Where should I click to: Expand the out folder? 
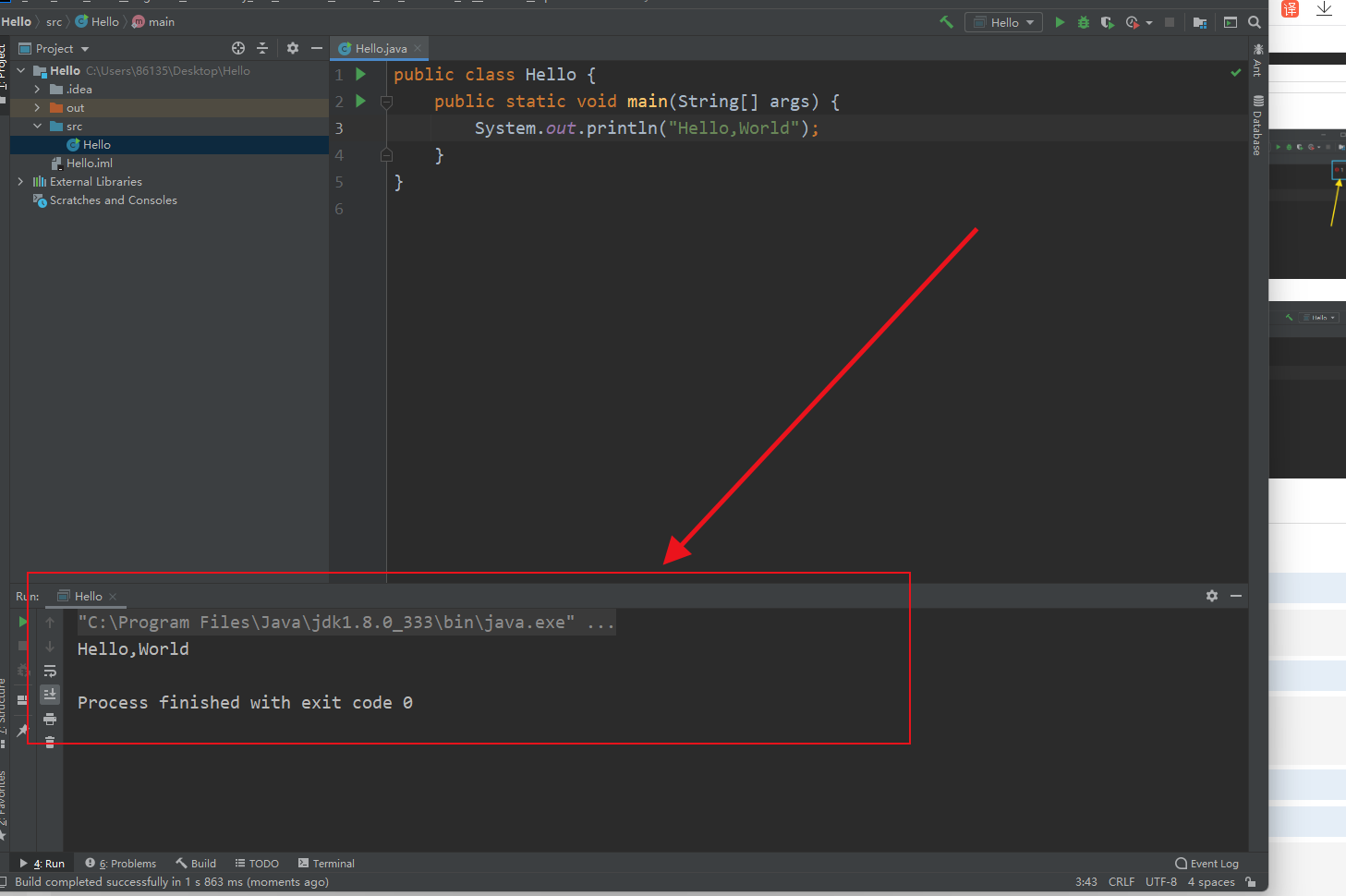(37, 108)
